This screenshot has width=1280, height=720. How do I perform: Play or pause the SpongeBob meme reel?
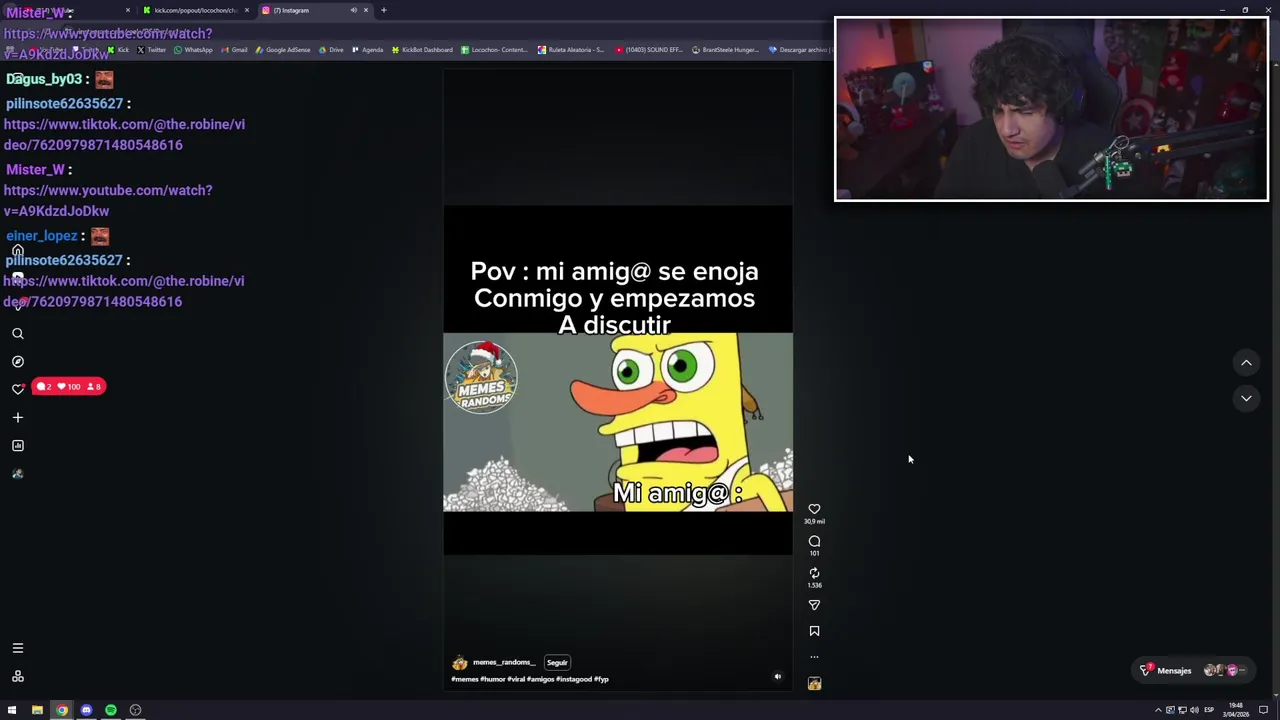coord(618,380)
